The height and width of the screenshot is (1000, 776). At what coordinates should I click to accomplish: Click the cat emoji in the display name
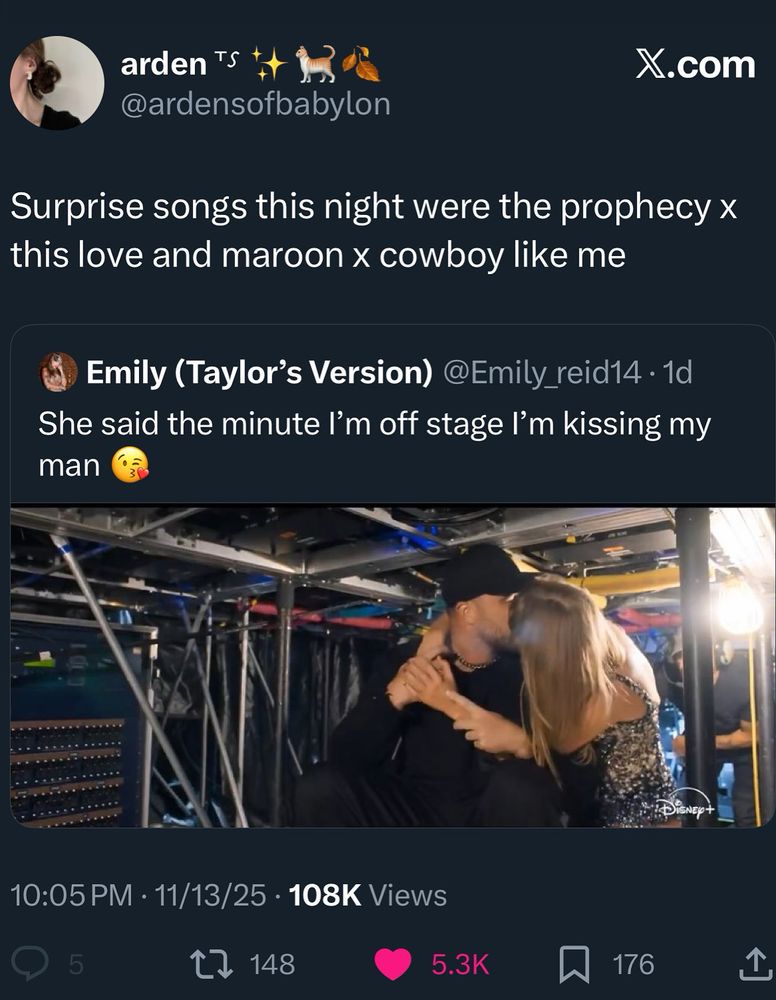coord(315,64)
